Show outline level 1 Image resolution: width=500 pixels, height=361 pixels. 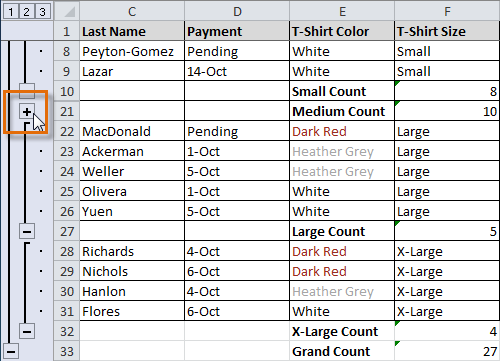coord(11,12)
